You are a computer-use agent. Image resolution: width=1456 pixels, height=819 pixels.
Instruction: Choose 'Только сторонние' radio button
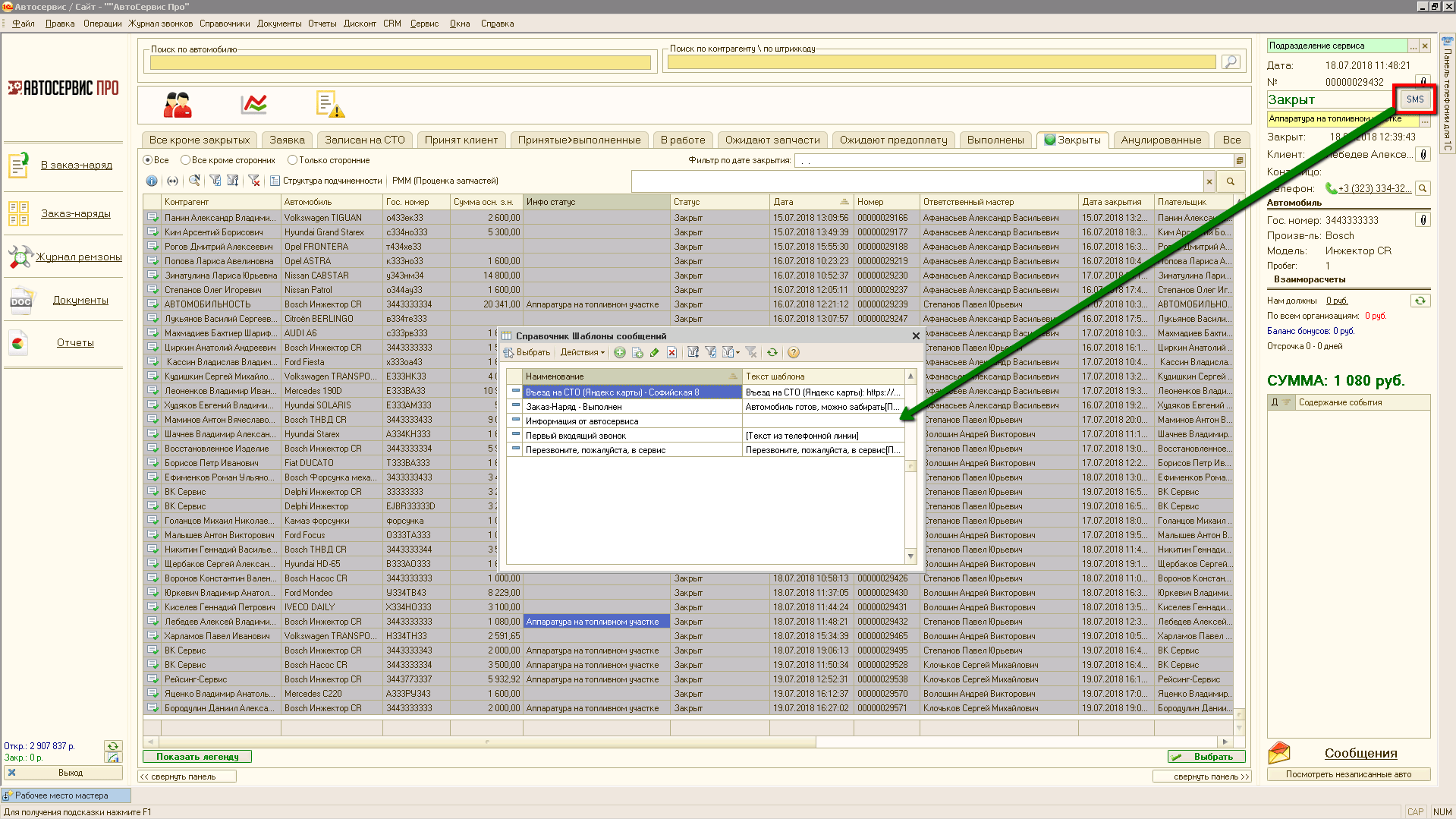[292, 160]
